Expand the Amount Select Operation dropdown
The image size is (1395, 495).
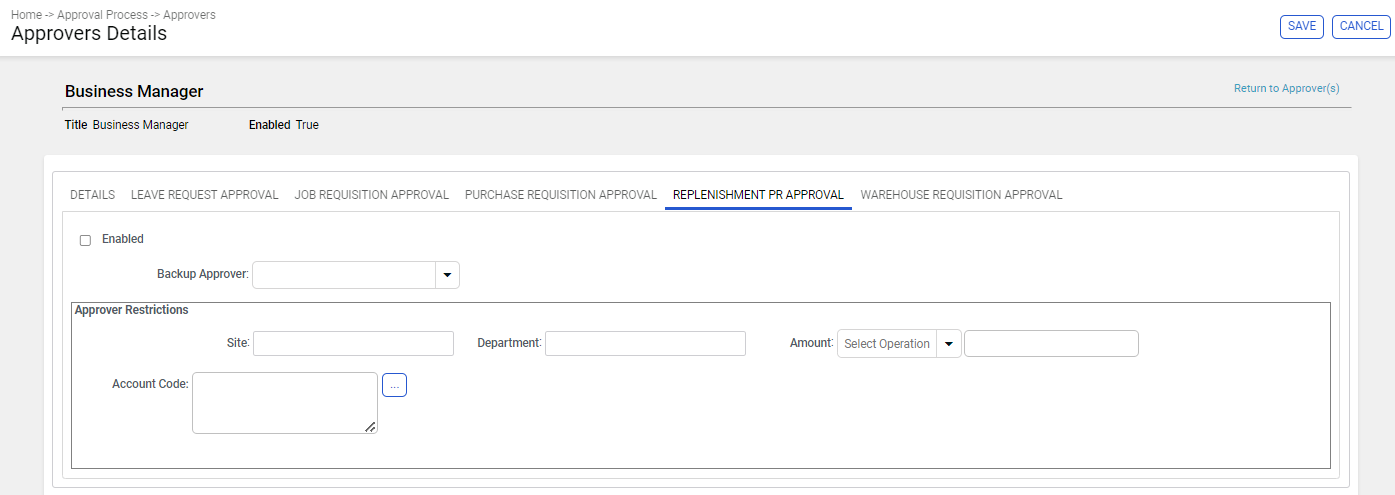coord(948,344)
